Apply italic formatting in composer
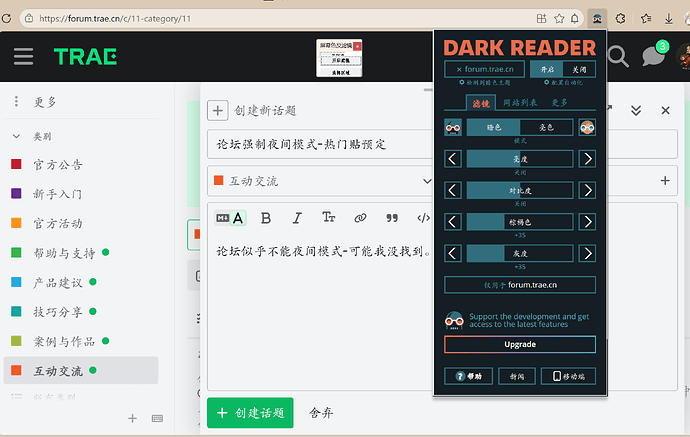 pos(297,218)
